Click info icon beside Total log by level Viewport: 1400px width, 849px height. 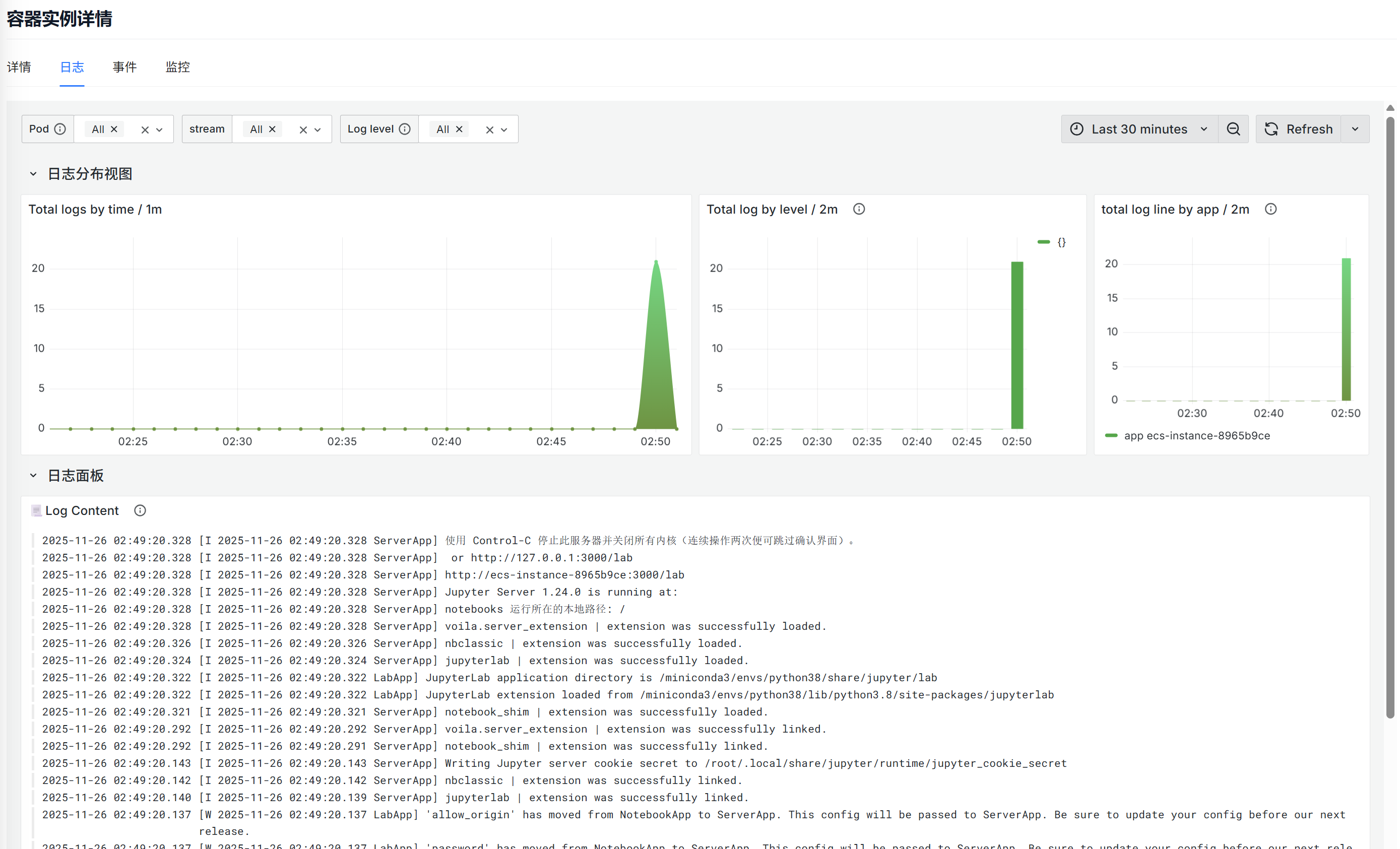[859, 209]
